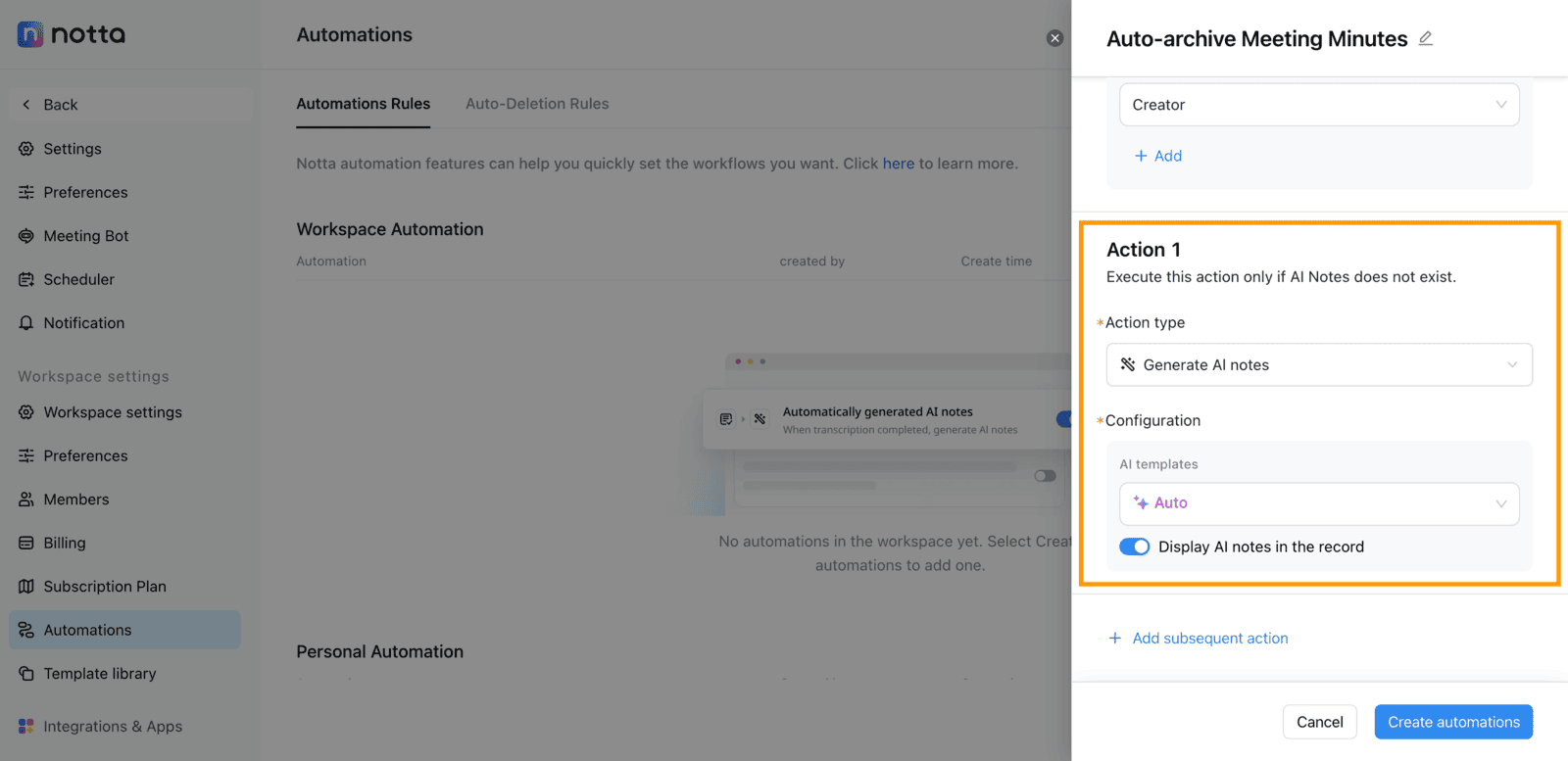
Task: Click the plus icon beside Add
Action: (1141, 156)
